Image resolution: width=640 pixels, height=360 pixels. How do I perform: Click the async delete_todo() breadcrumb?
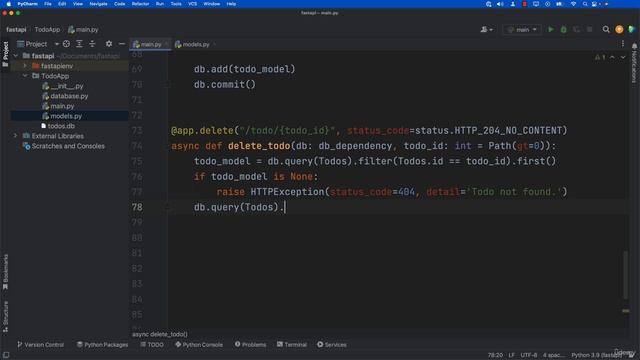click(160, 334)
